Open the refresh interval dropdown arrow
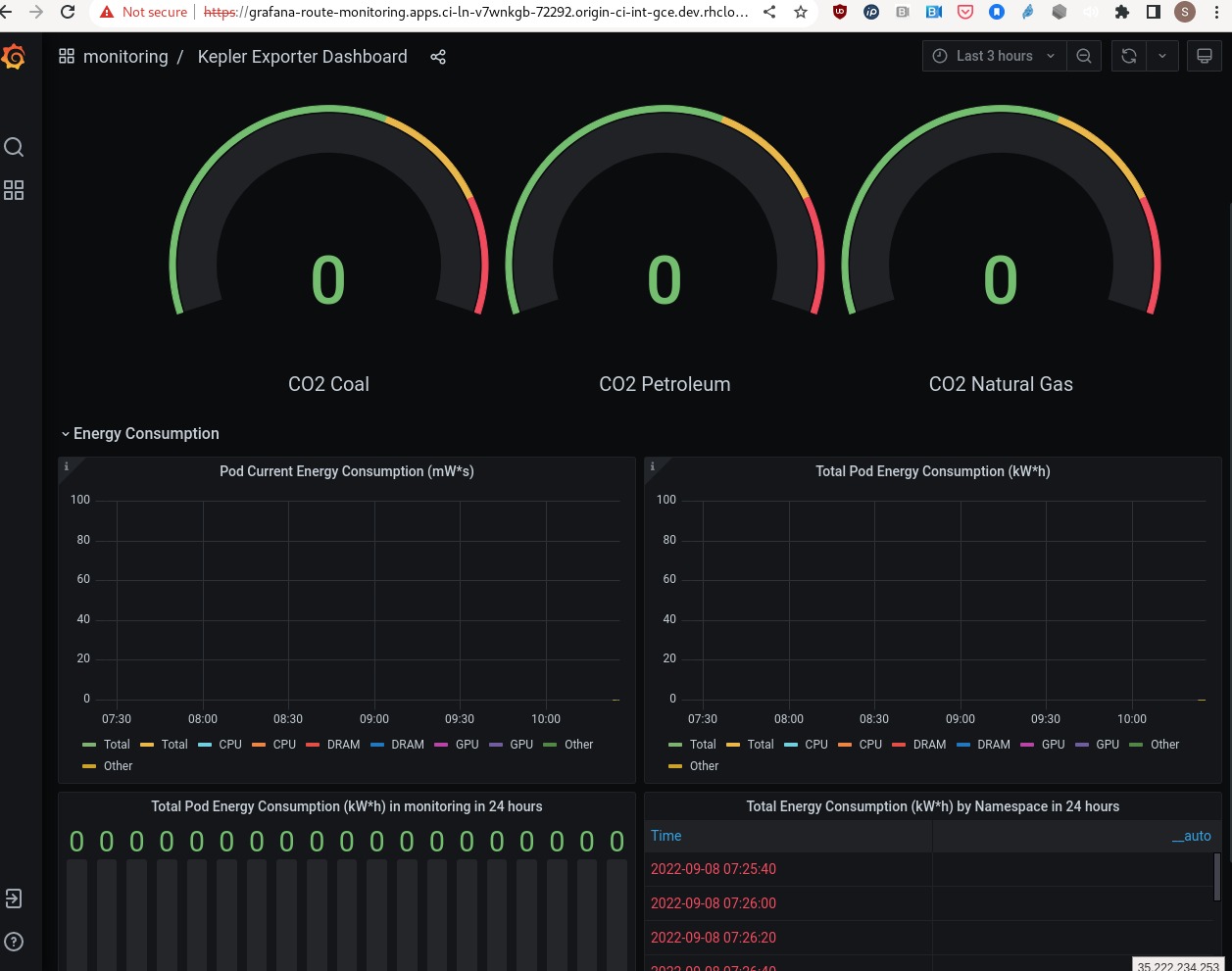The image size is (1232, 971). 1162,56
